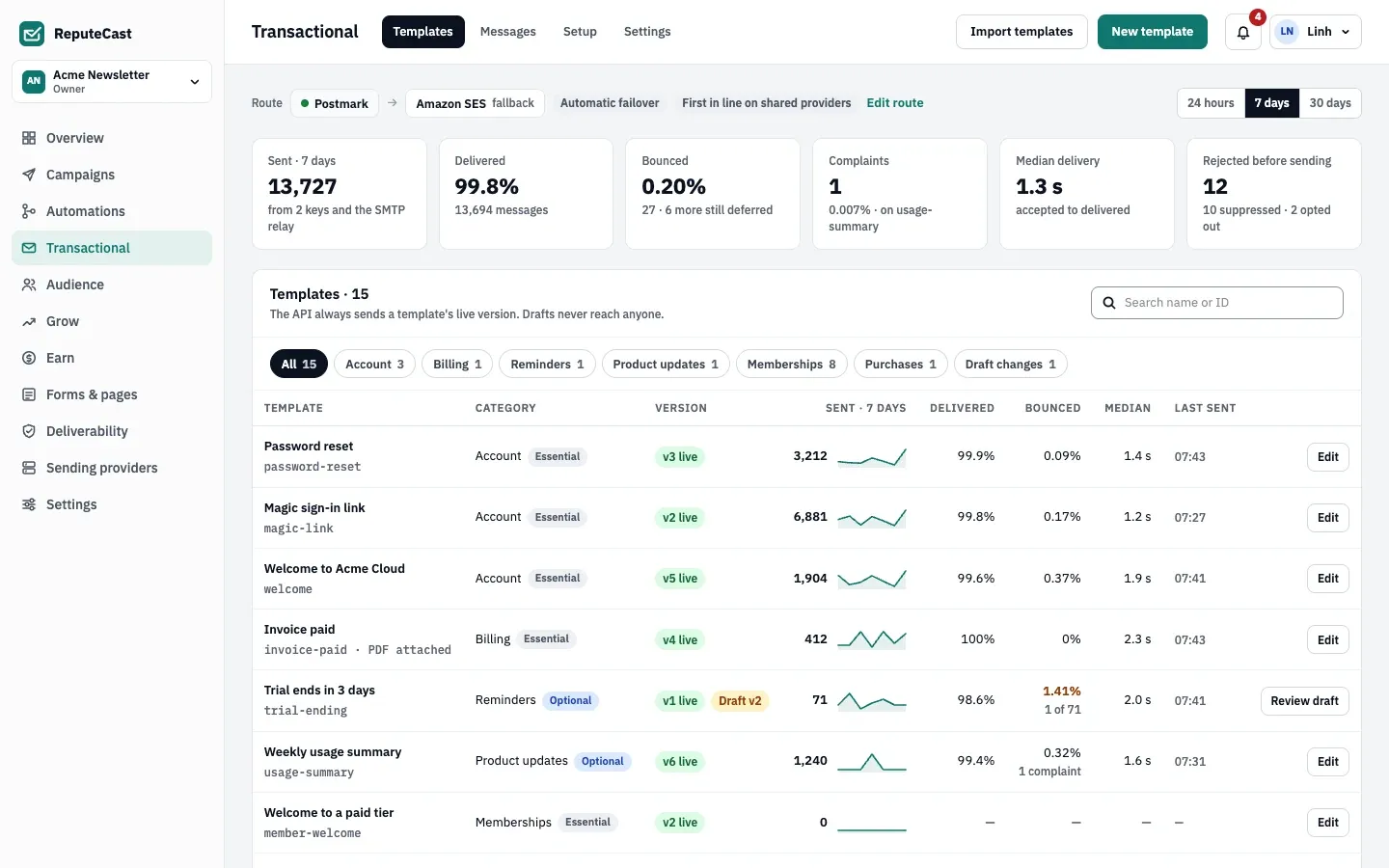
Task: Filter templates by Reminders category
Action: point(547,364)
